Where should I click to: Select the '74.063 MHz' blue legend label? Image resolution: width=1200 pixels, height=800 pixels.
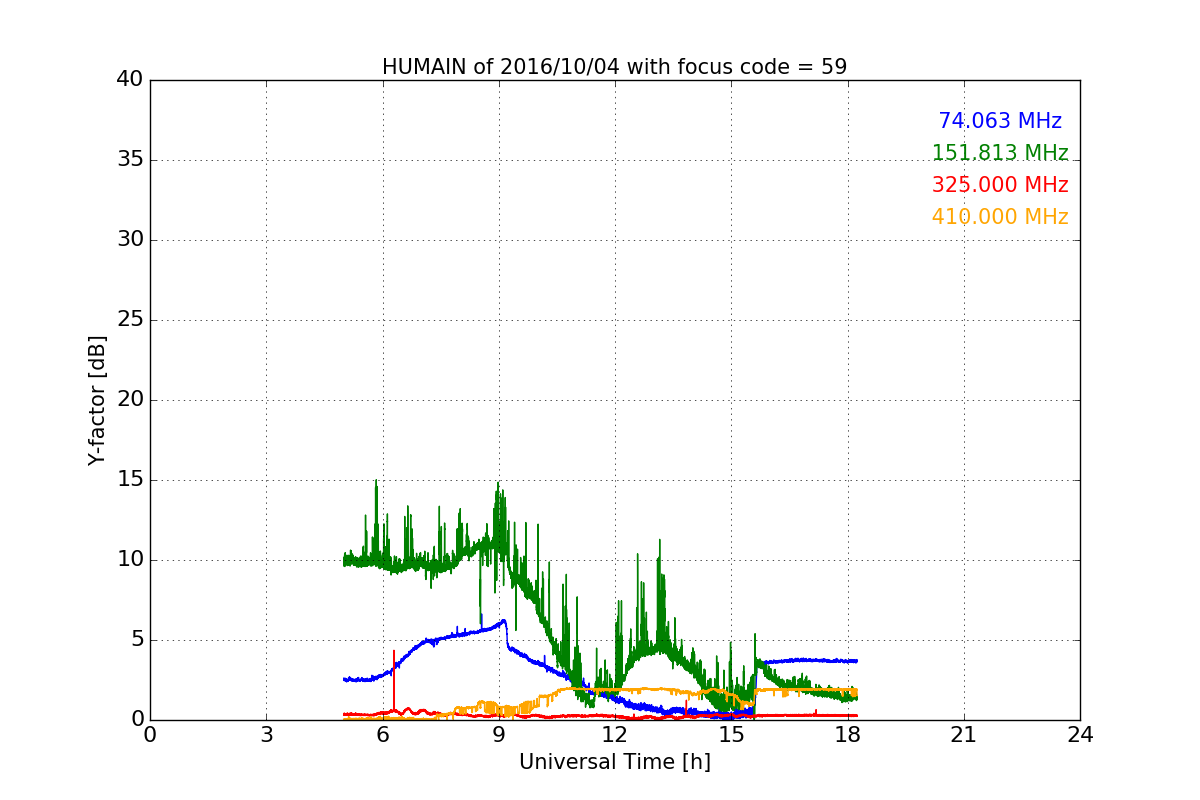coord(1000,121)
